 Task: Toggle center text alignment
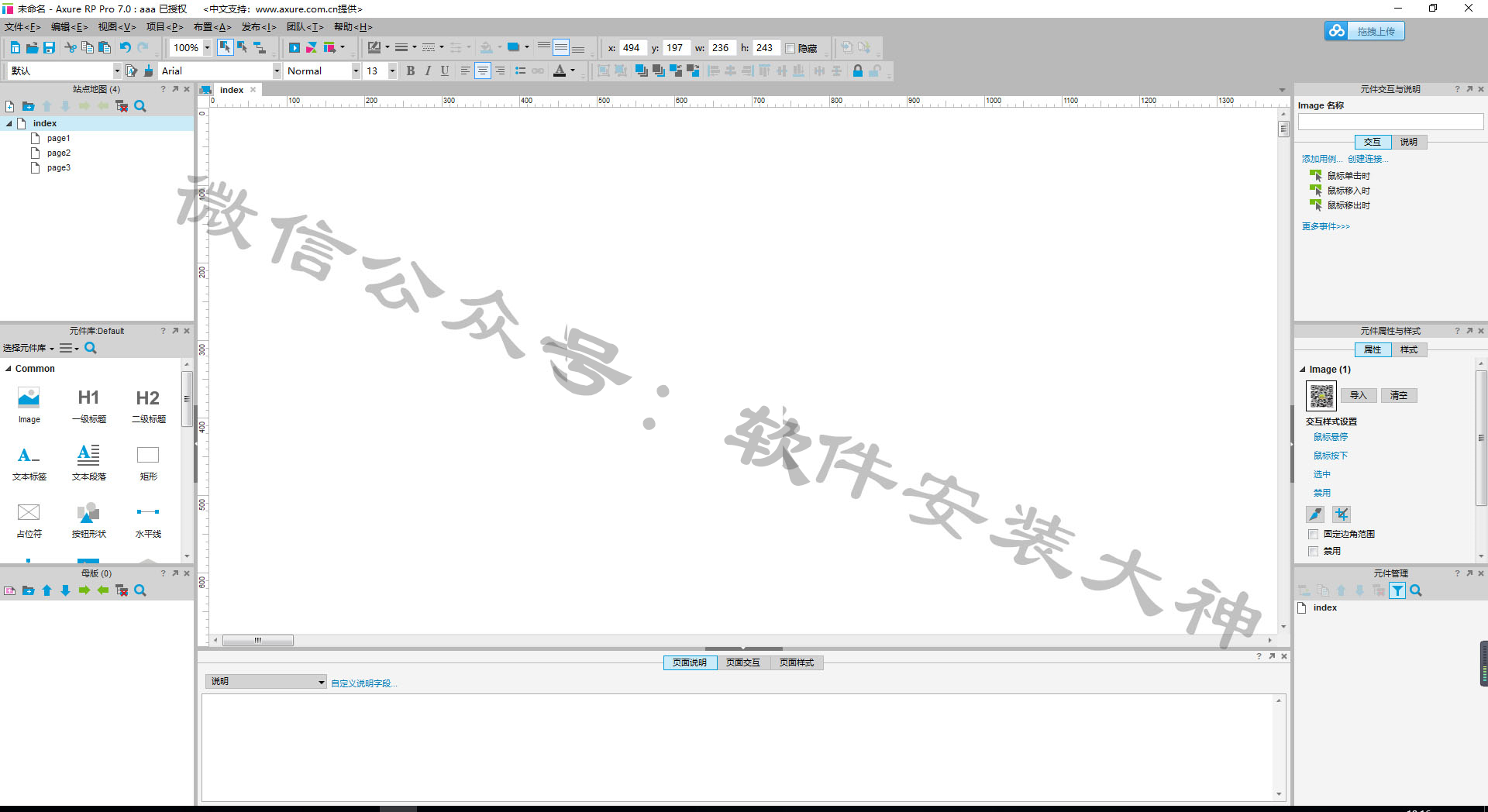(x=483, y=71)
